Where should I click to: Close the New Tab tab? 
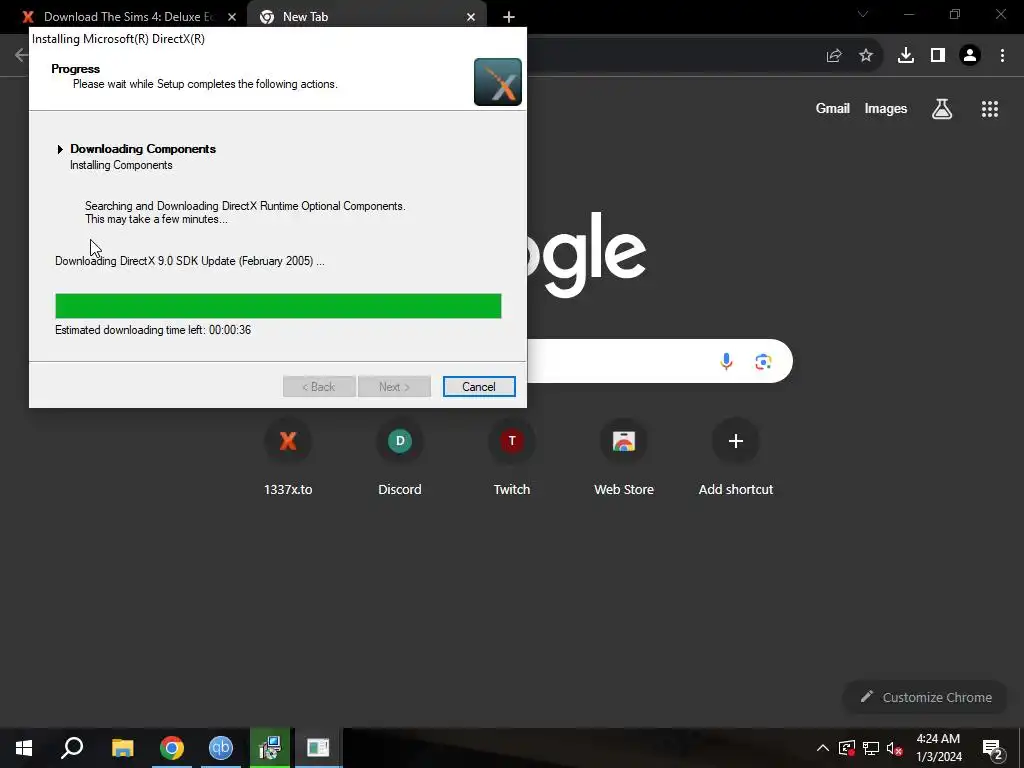(471, 17)
